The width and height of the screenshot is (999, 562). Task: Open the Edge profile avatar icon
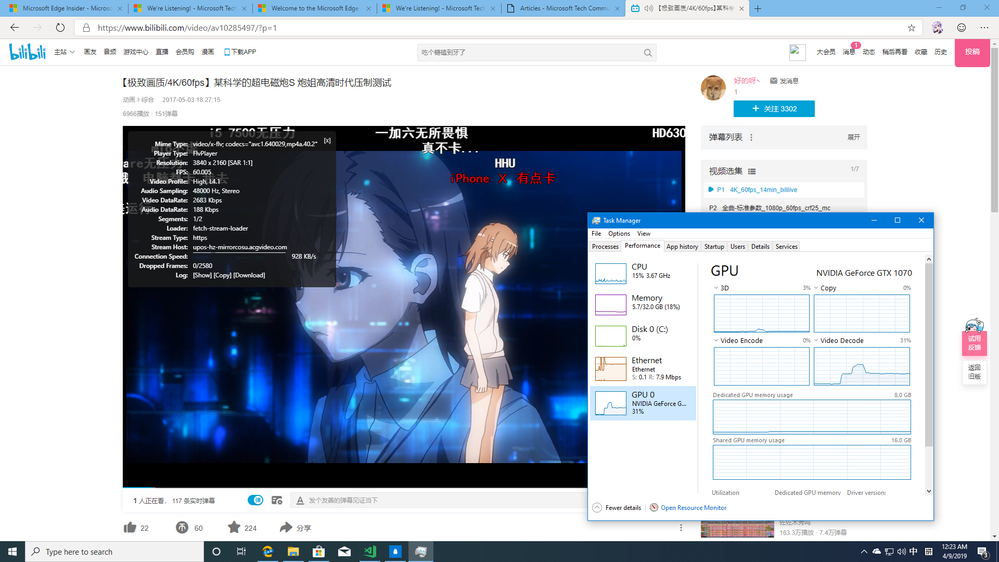coord(937,27)
